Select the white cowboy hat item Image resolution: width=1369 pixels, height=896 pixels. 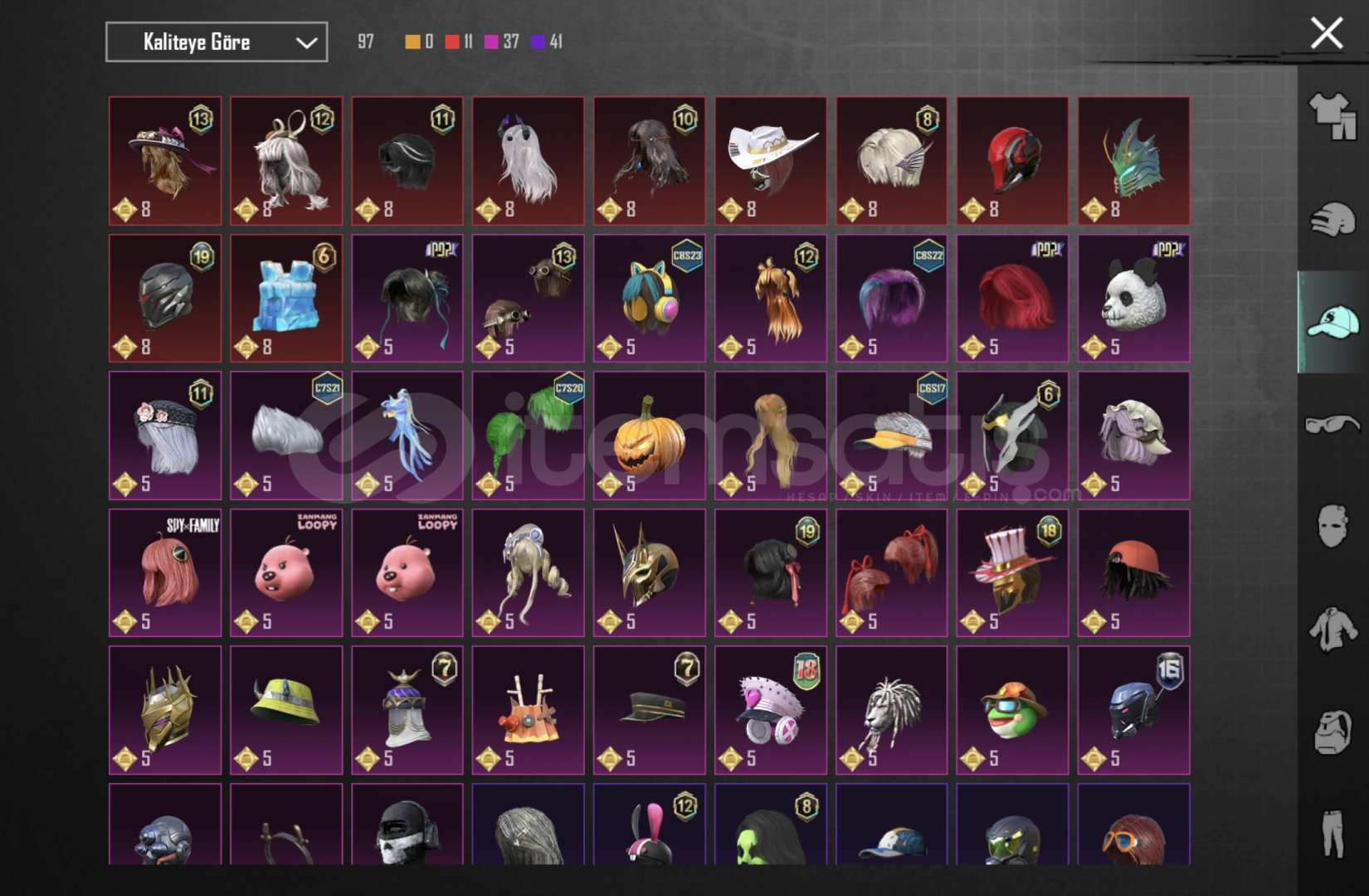point(770,161)
